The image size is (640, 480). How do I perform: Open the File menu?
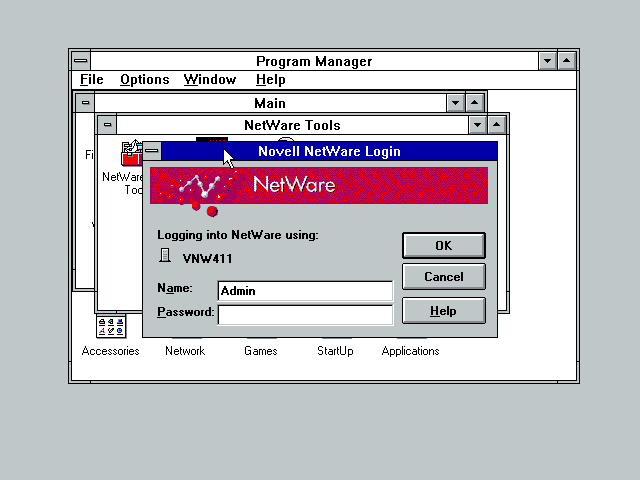pyautogui.click(x=91, y=79)
